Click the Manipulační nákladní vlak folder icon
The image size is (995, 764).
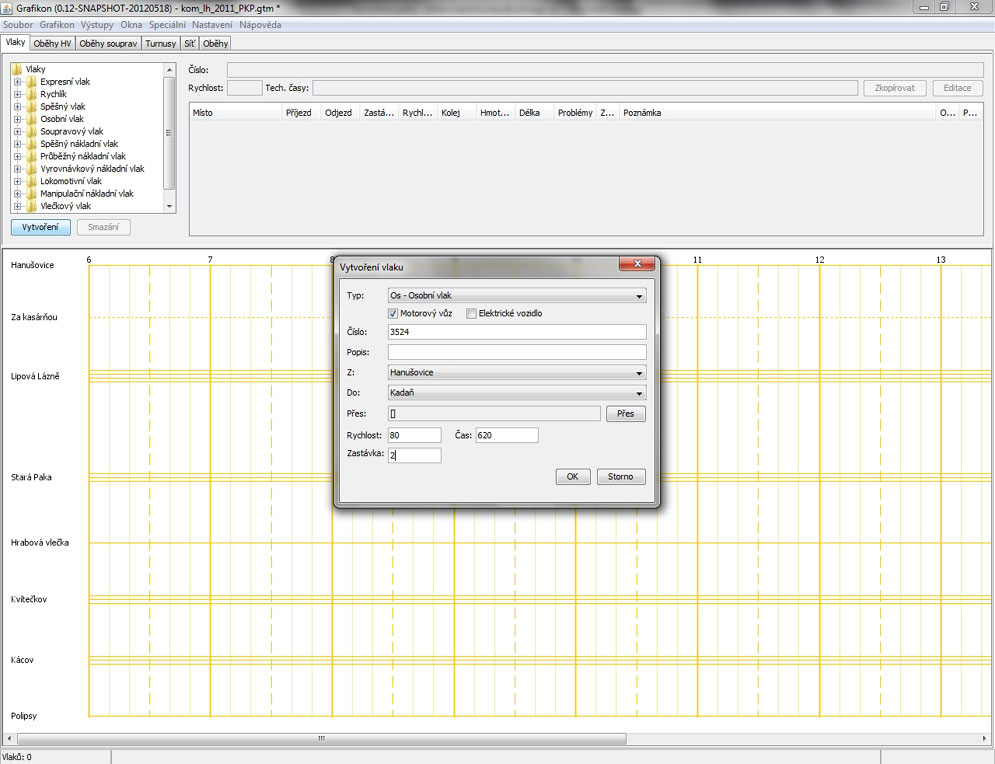point(31,194)
